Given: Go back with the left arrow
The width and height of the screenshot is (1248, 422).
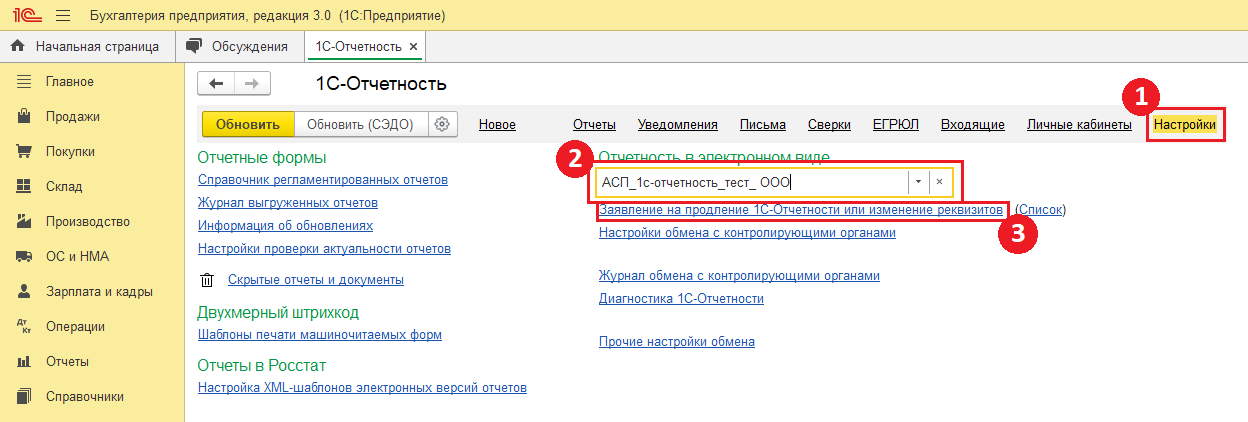Looking at the screenshot, I should [x=216, y=83].
